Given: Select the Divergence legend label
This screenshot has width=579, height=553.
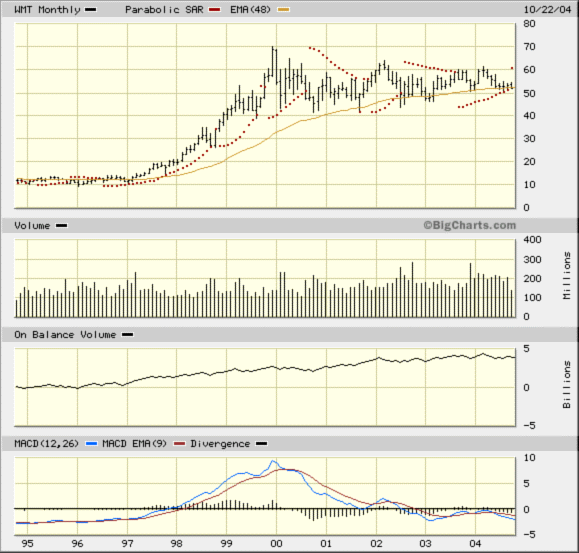Looking at the screenshot, I should [220, 444].
